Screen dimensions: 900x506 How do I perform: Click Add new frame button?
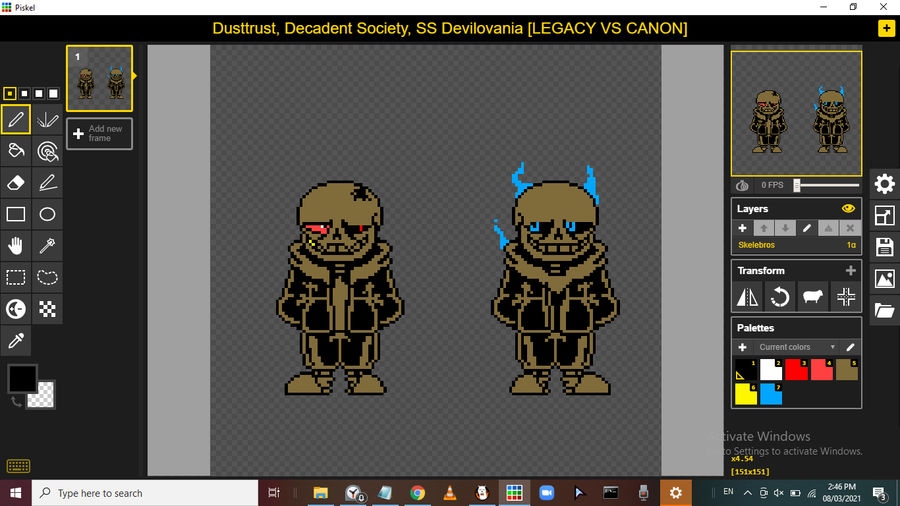coord(99,134)
